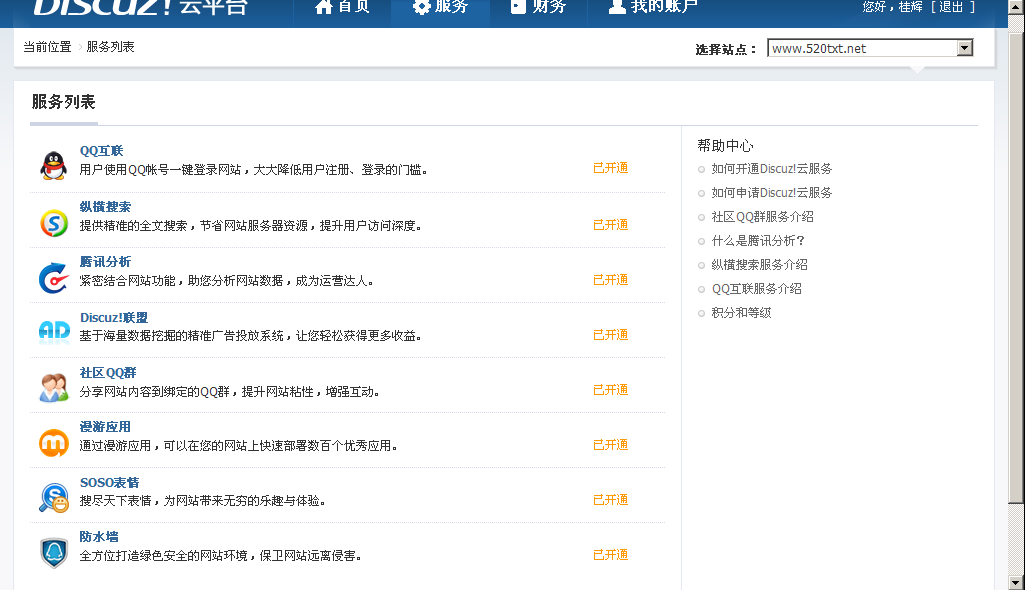Click the 防水墙 description about 绿色安全
Viewport: 1025px width, 590px height.
point(220,556)
